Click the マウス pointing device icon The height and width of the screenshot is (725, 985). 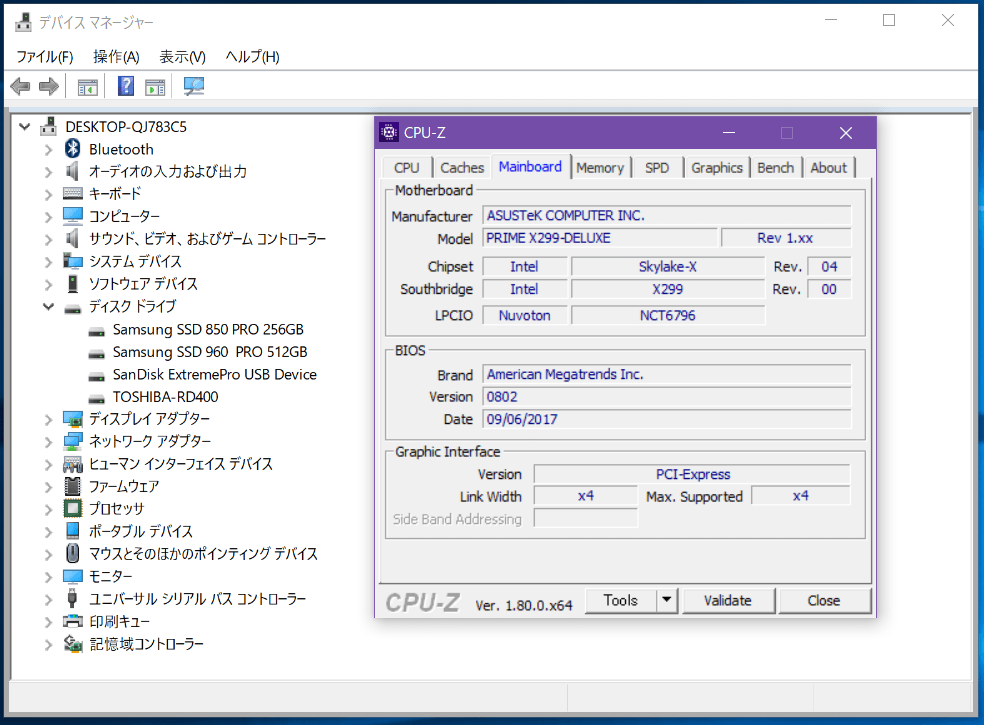click(73, 553)
